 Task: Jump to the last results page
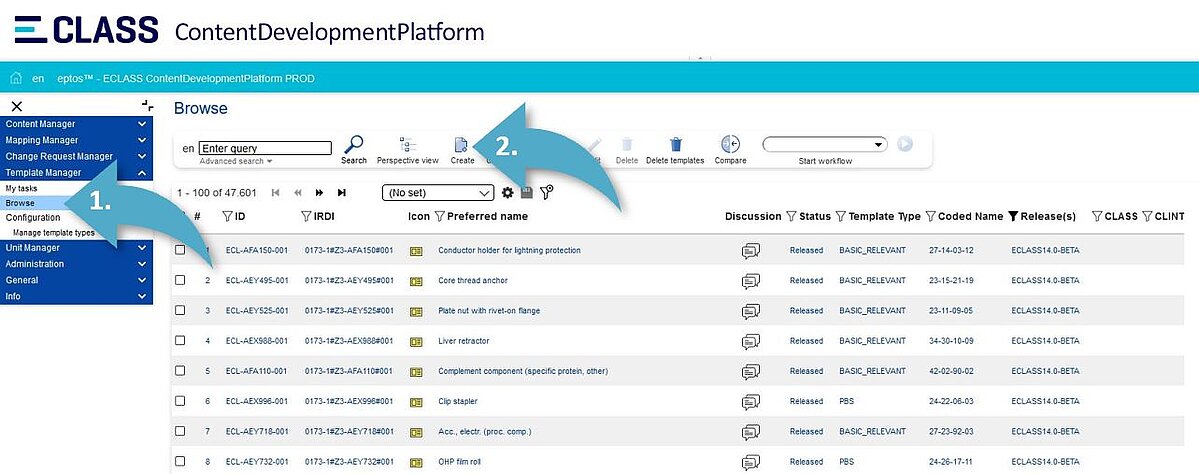(341, 192)
